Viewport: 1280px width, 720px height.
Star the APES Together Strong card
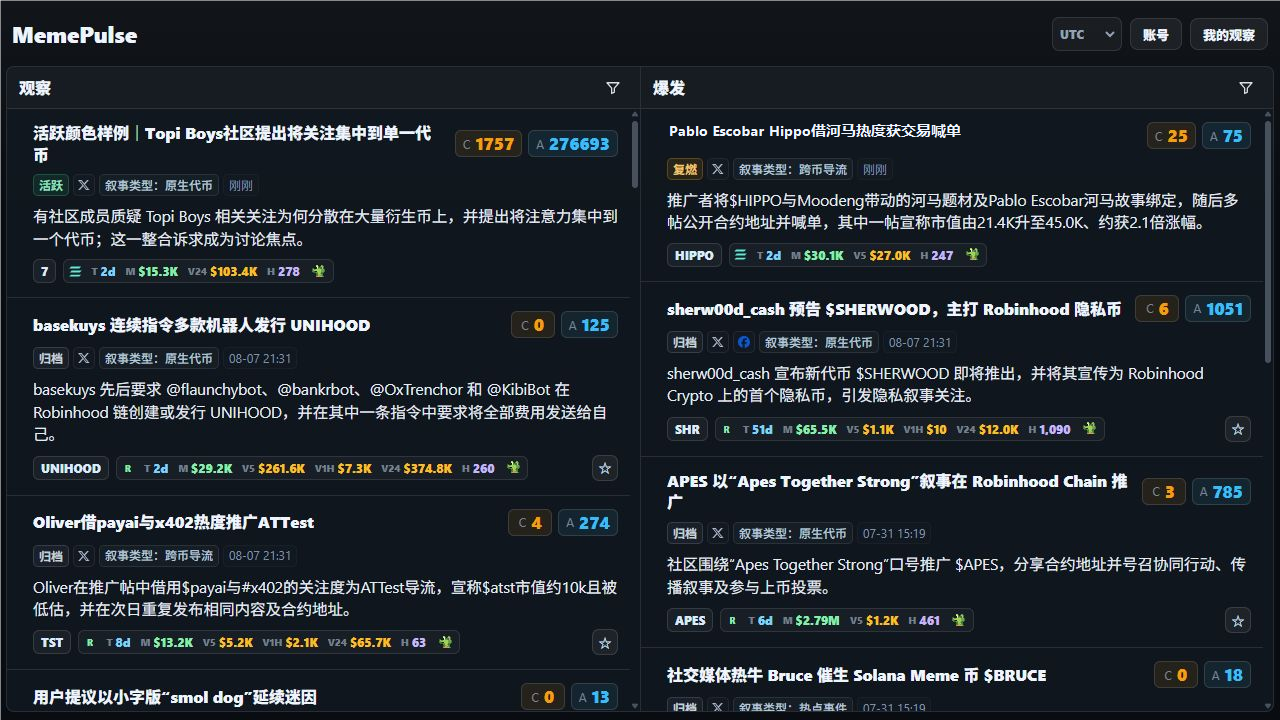1238,620
